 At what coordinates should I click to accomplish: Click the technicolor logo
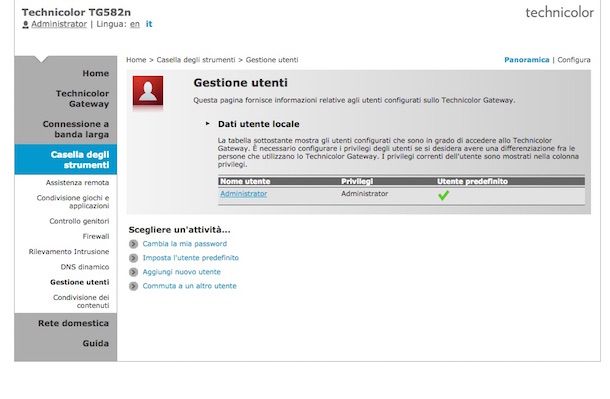tap(559, 12)
